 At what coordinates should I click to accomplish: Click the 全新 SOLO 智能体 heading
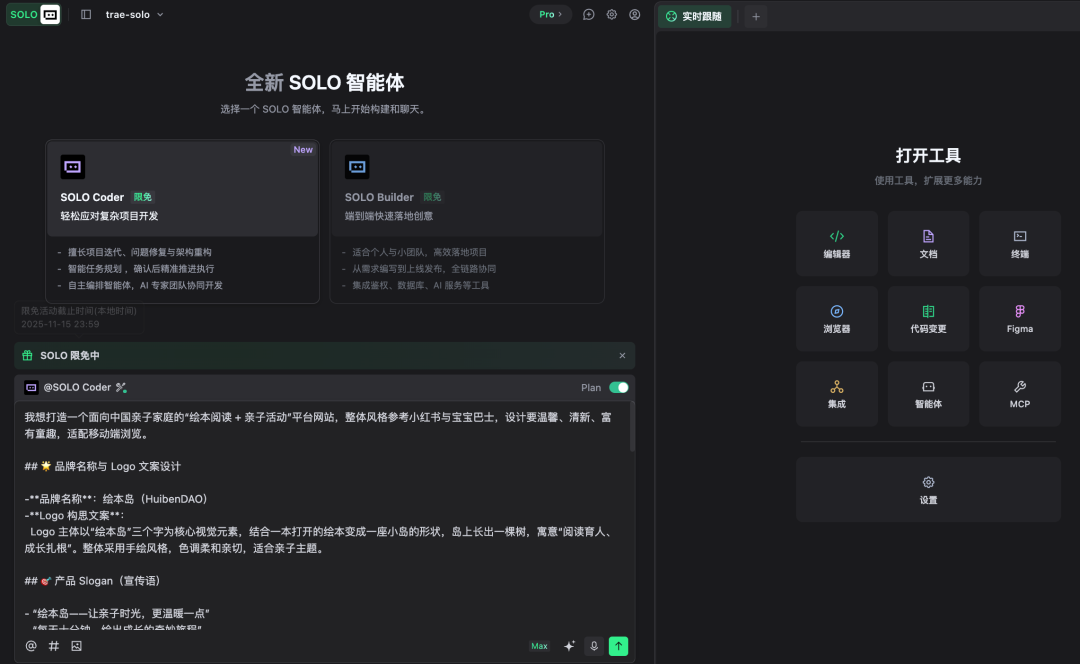[x=324, y=83]
